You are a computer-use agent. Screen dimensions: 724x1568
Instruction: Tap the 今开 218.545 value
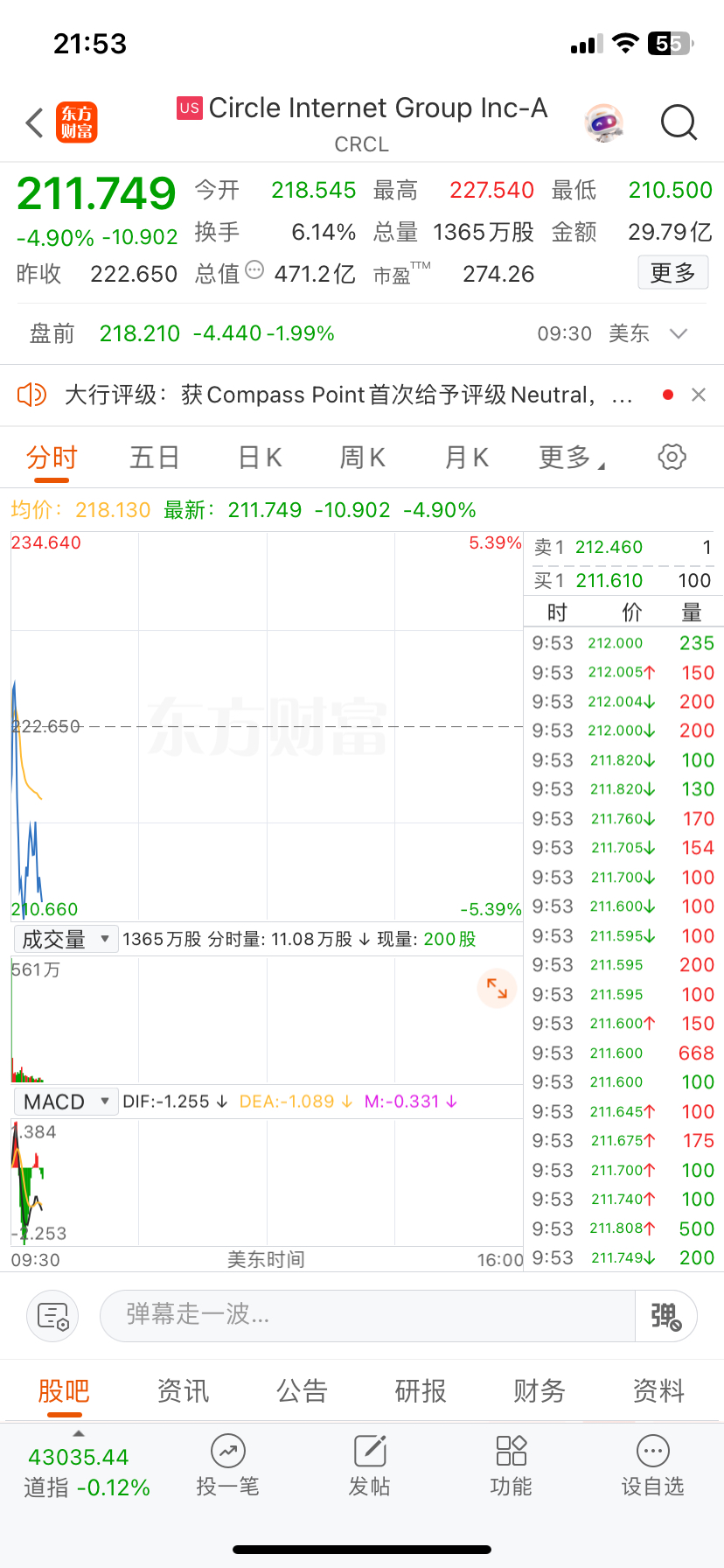[313, 190]
